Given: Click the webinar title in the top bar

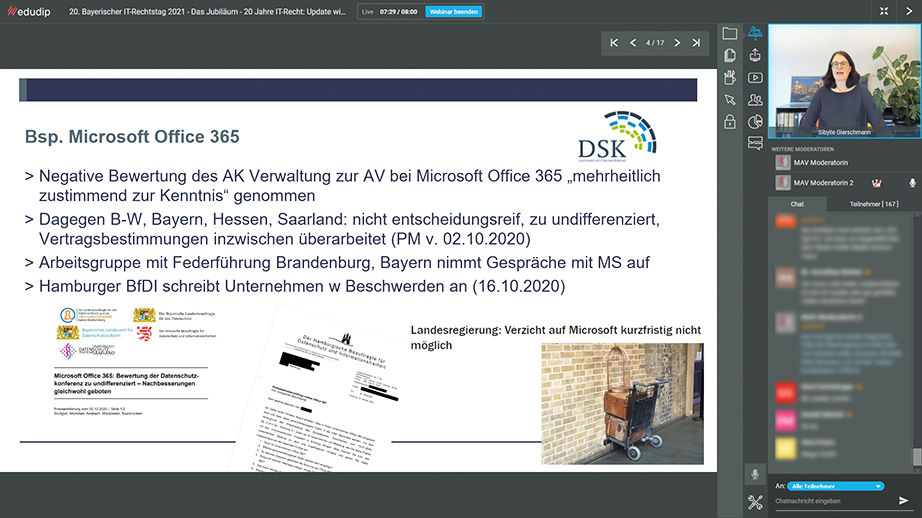Looking at the screenshot, I should click(x=207, y=11).
